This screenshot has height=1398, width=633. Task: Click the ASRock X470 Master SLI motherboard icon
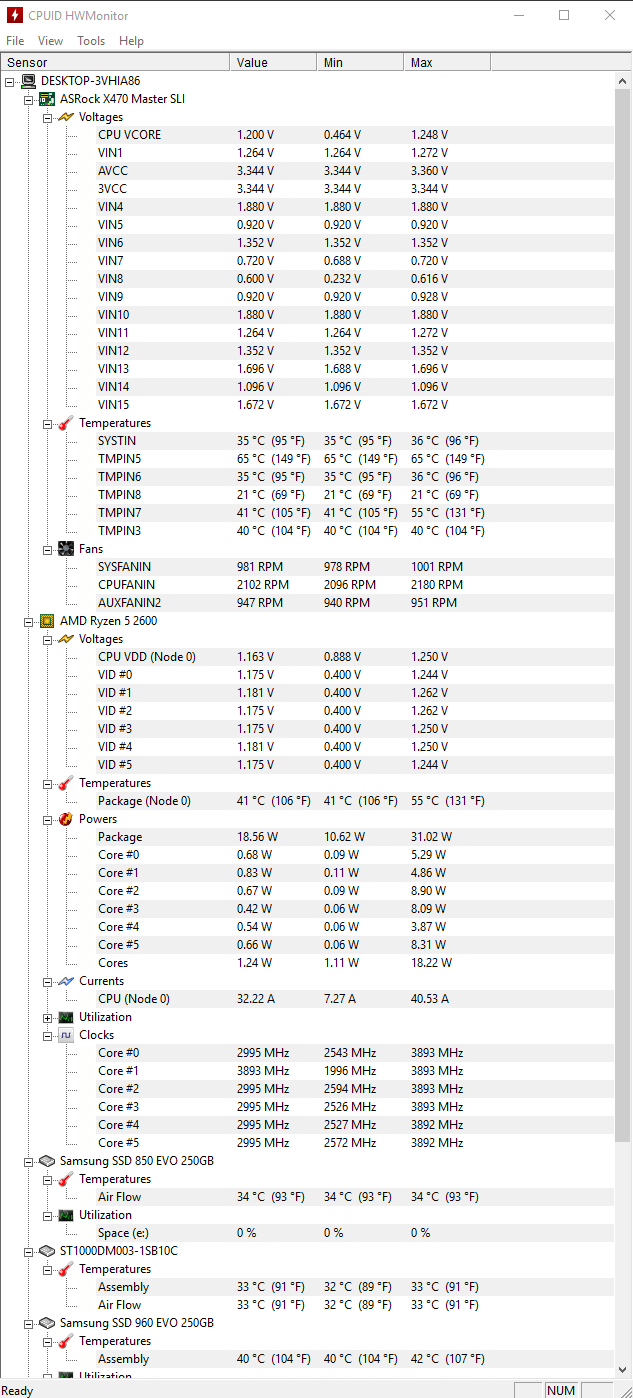point(47,99)
